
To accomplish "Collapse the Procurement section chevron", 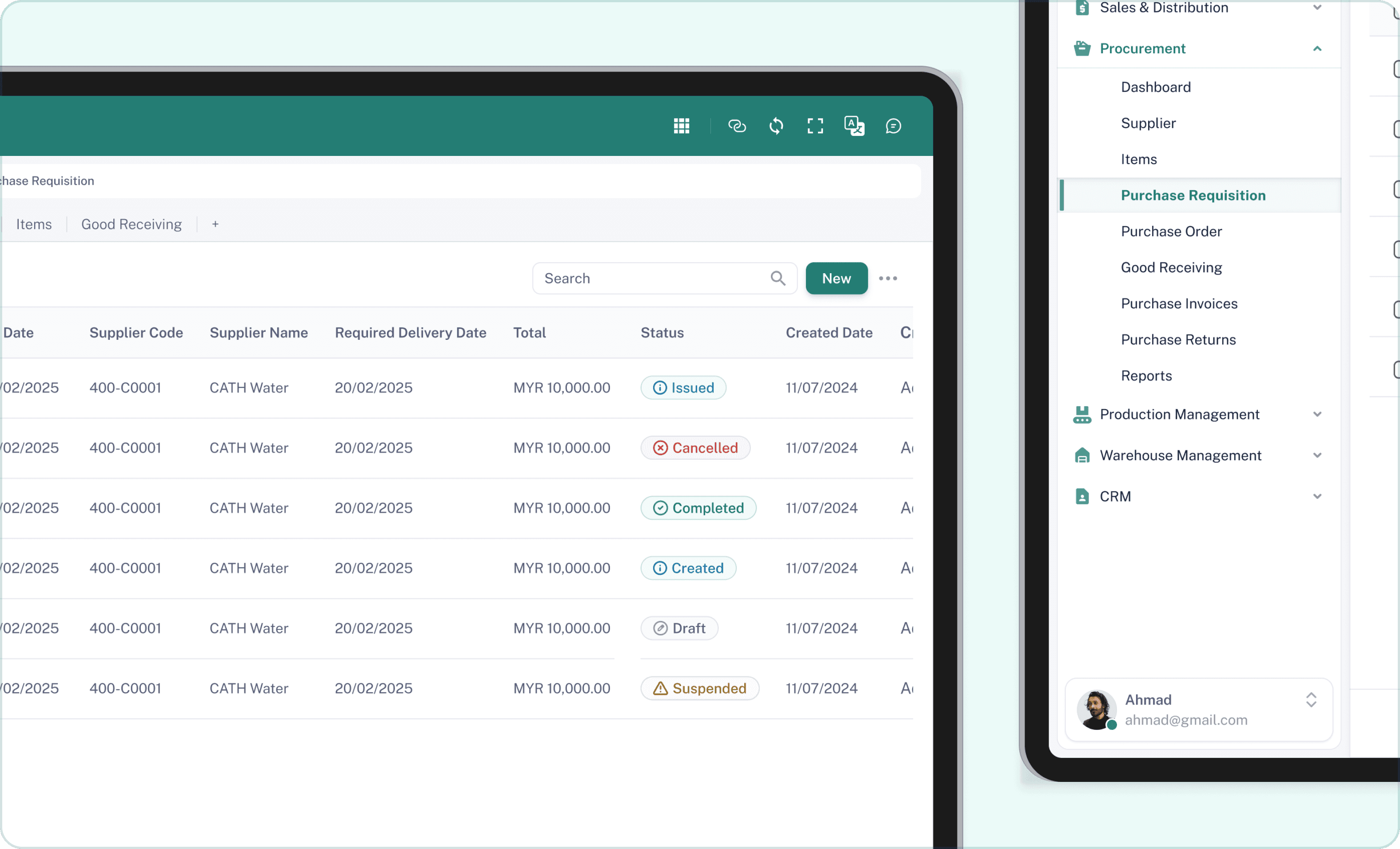I will pos(1317,48).
